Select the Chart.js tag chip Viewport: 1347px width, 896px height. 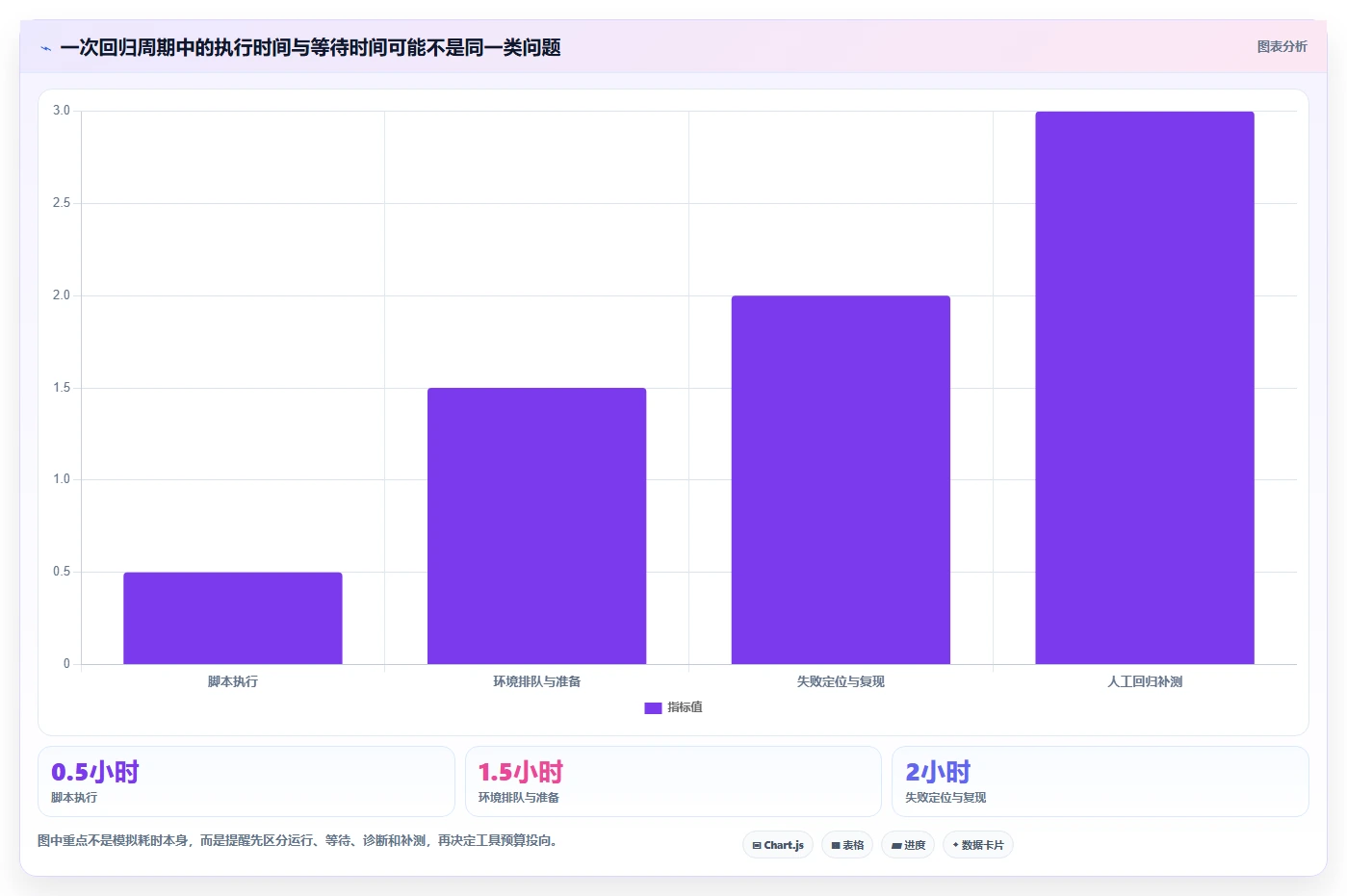778,845
